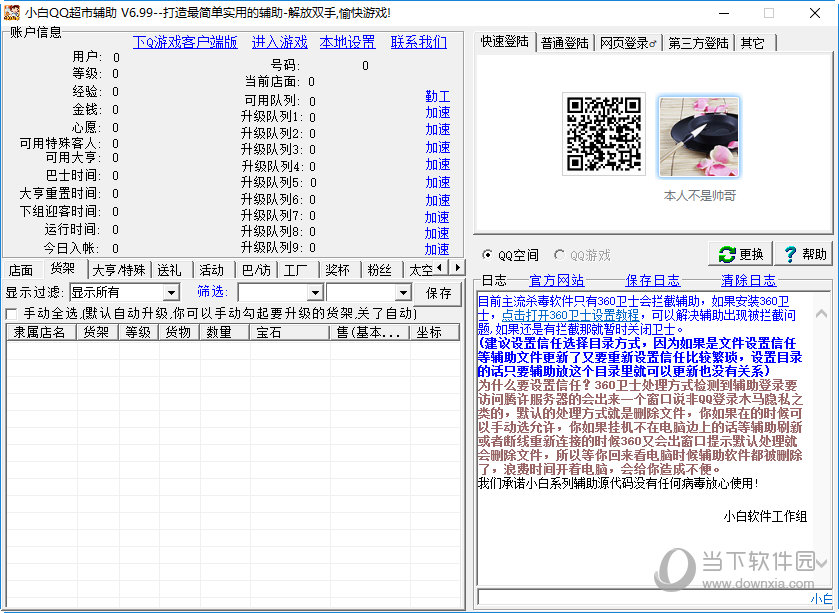The image size is (839, 613).
Task: Click 加速 for 升级队列8
Action: coord(437,233)
